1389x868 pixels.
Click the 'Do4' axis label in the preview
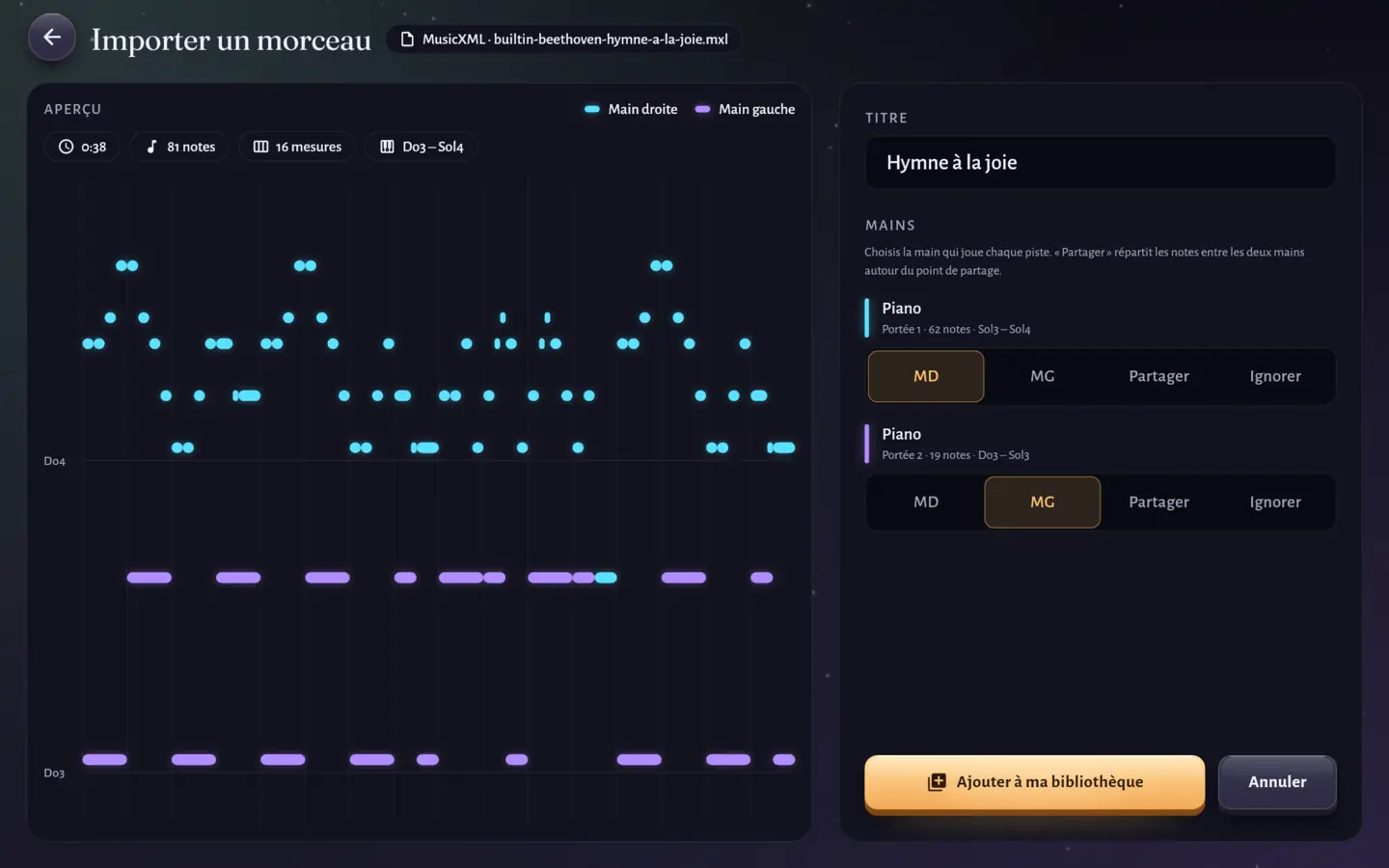(x=54, y=461)
